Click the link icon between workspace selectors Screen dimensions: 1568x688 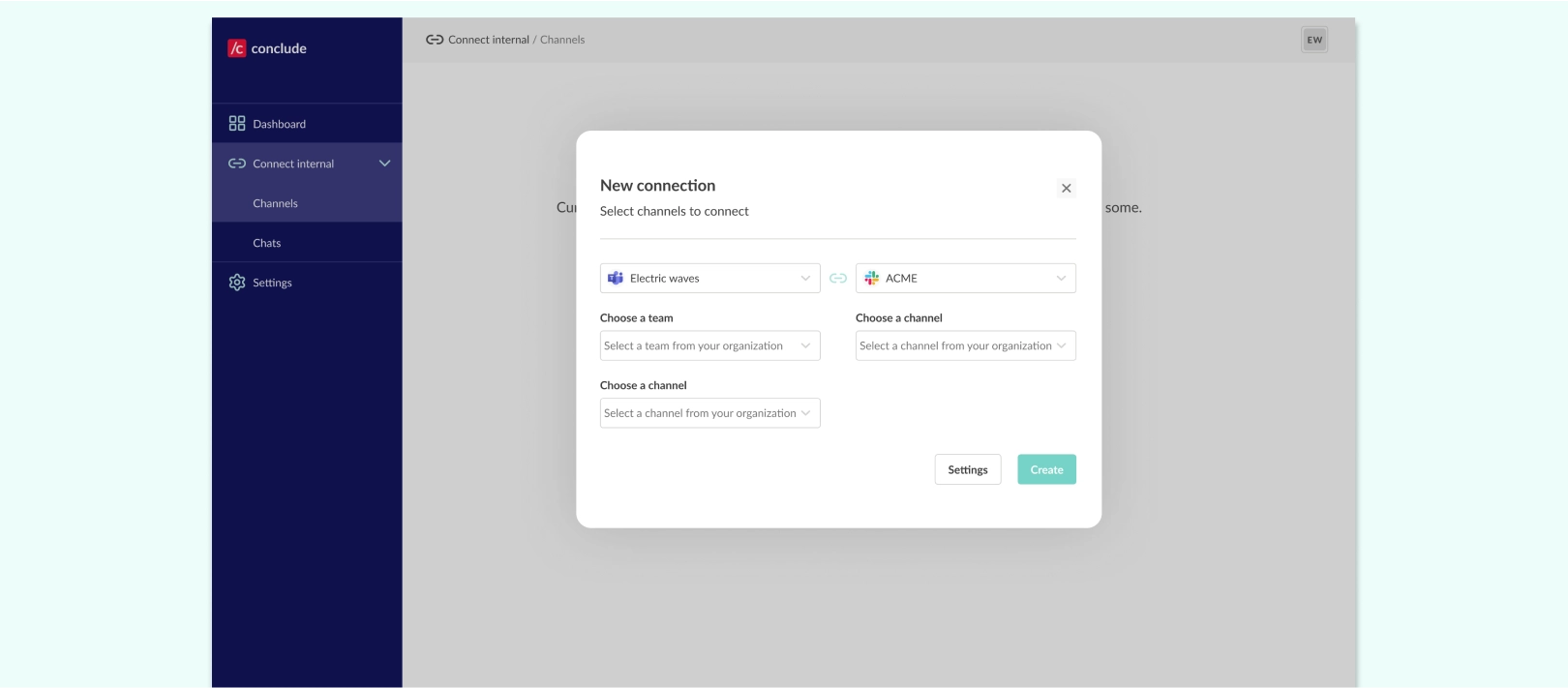(838, 279)
